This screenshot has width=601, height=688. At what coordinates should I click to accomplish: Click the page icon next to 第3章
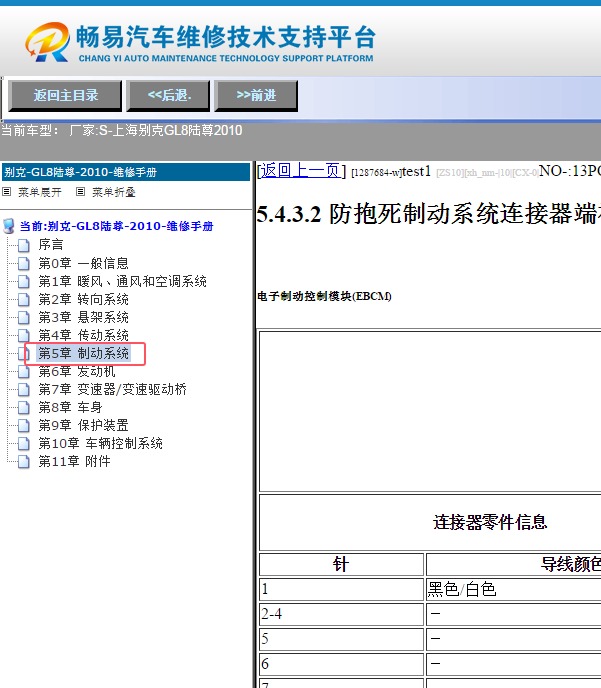click(x=24, y=317)
